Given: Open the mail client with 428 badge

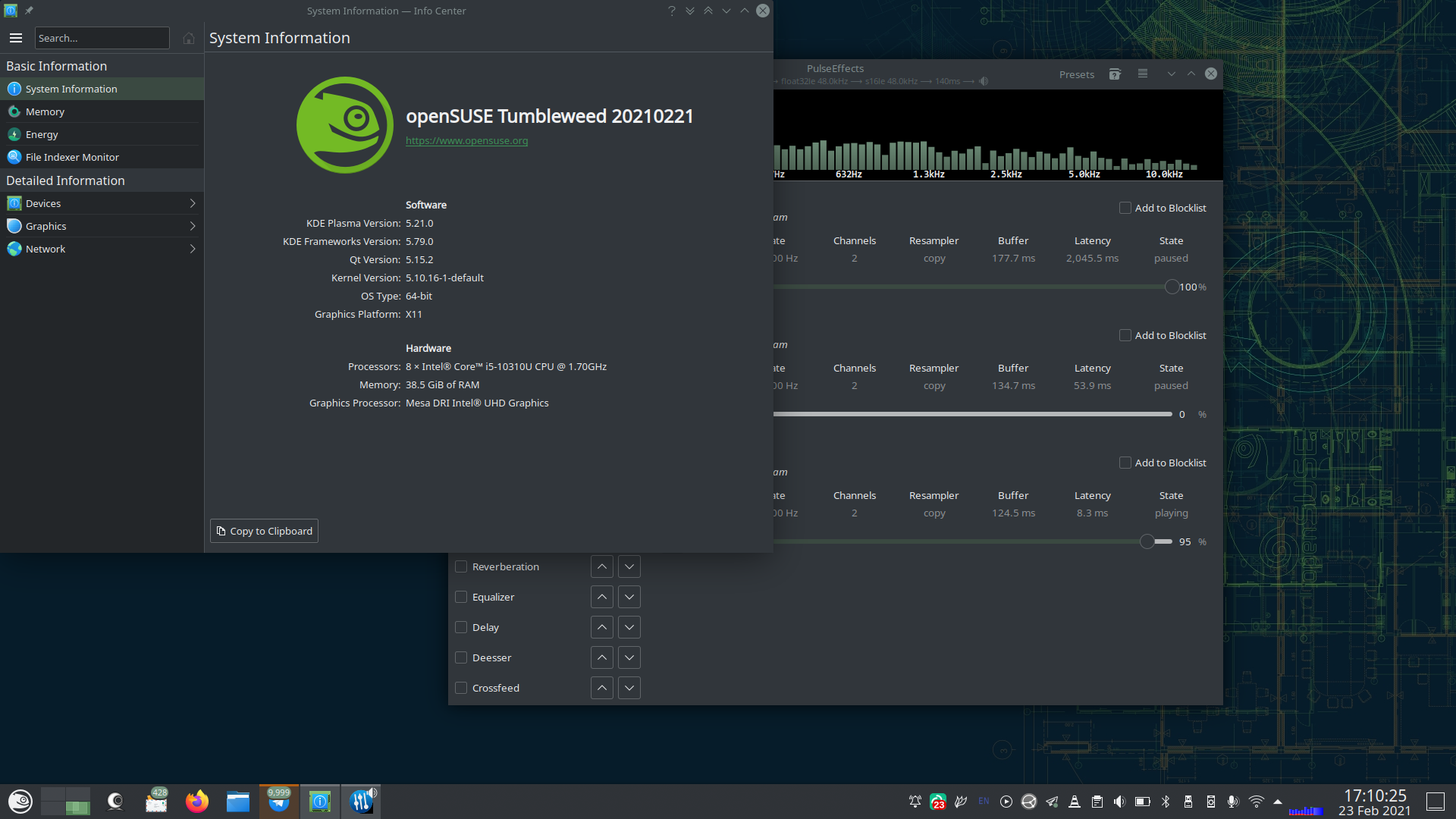Looking at the screenshot, I should [156, 802].
